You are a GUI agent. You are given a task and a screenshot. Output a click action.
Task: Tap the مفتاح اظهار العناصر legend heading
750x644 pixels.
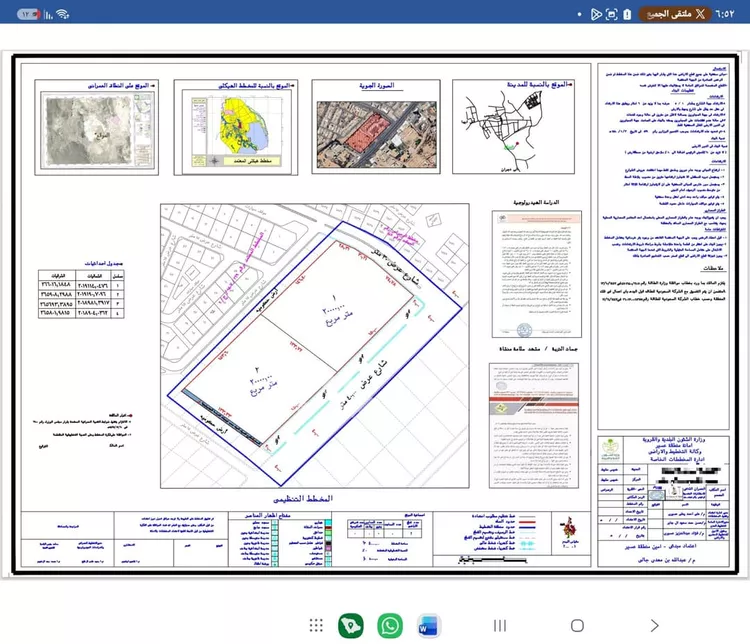268,515
